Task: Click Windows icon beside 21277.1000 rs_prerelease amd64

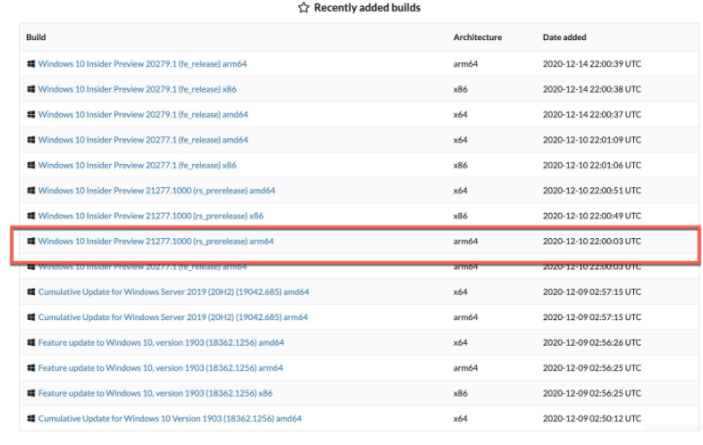Action: [32, 190]
